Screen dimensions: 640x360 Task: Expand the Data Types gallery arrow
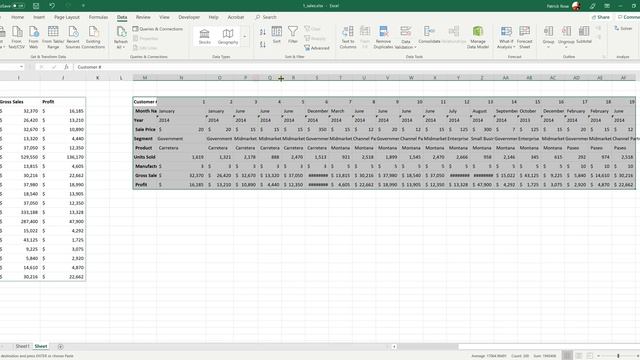[245, 37]
